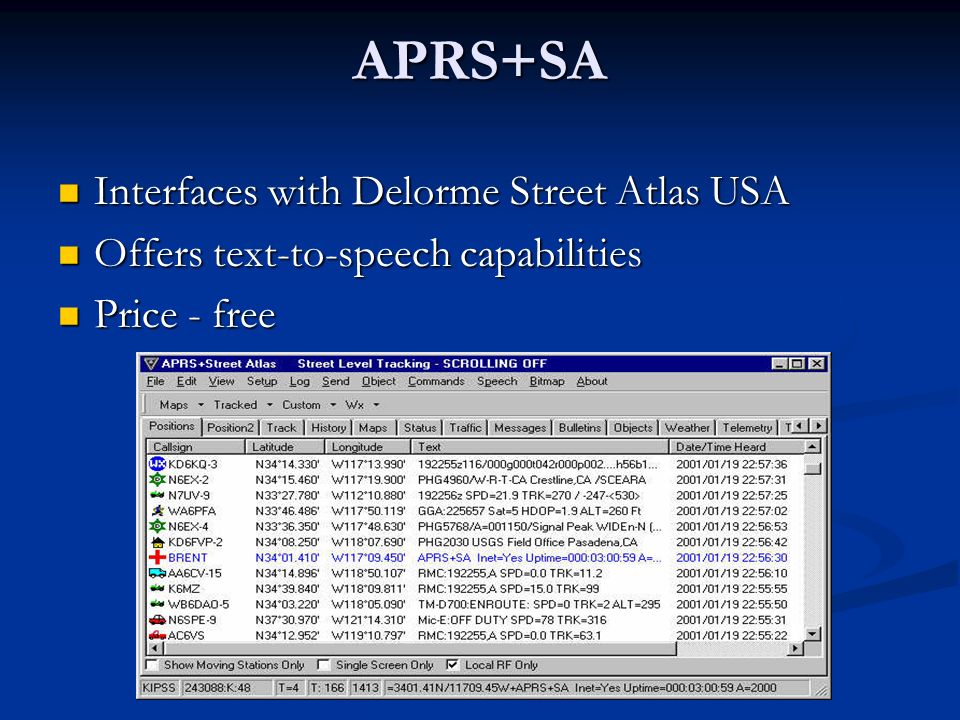Image resolution: width=960 pixels, height=720 pixels.
Task: Click the APRS+Street Atlas title bar app icon
Action: point(151,364)
